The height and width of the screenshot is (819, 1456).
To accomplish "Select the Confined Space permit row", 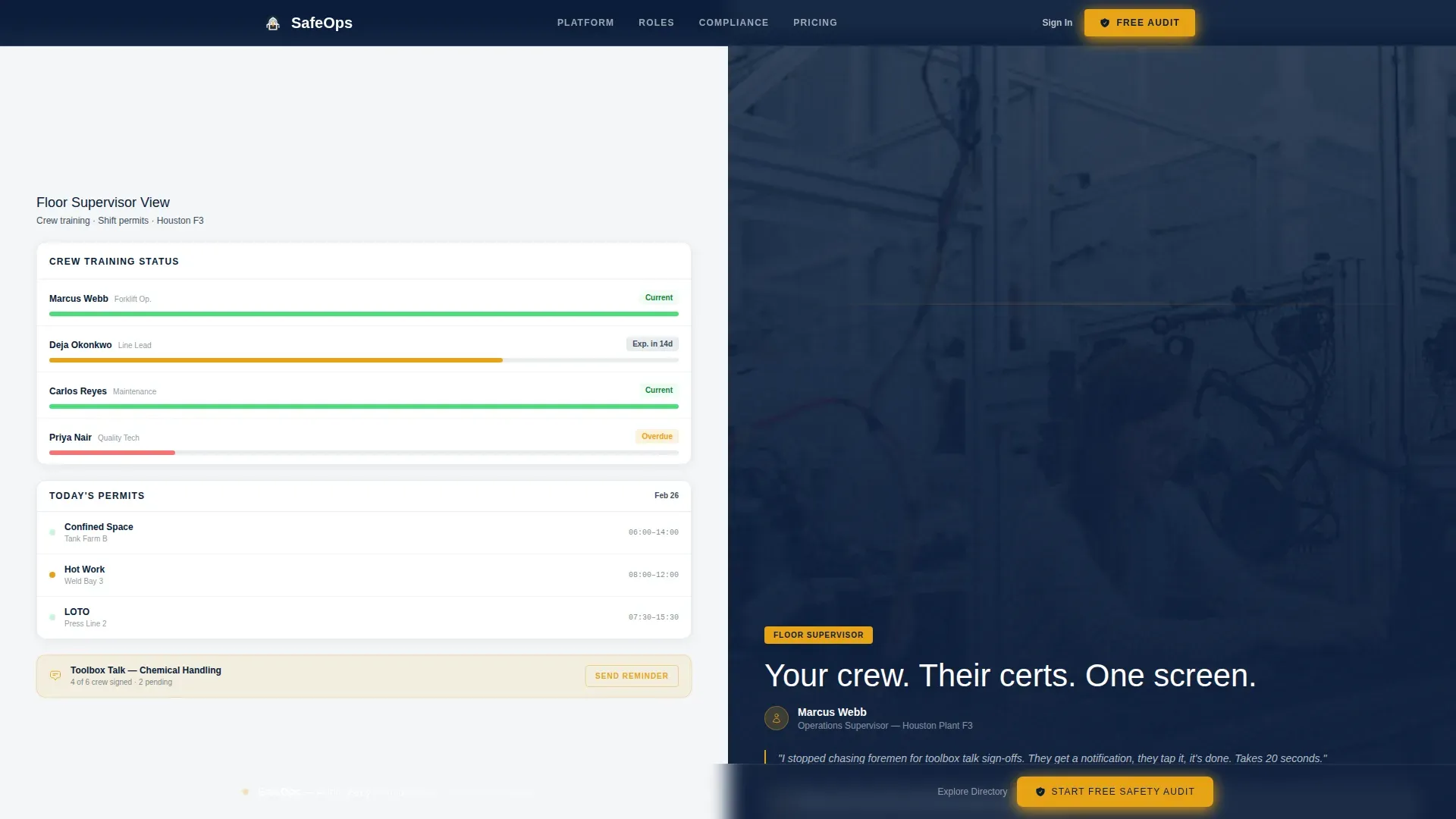I will coord(364,532).
